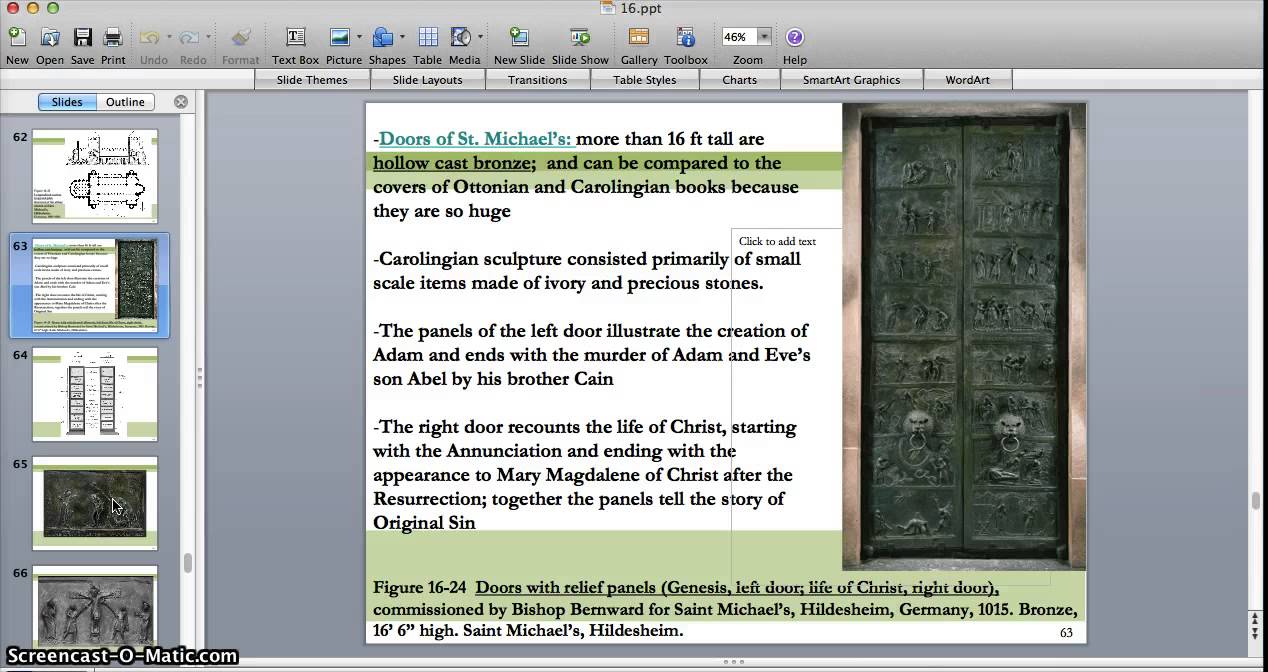1268x672 pixels.
Task: Click the 'hollow cast bronze' underlined text
Action: click(453, 163)
